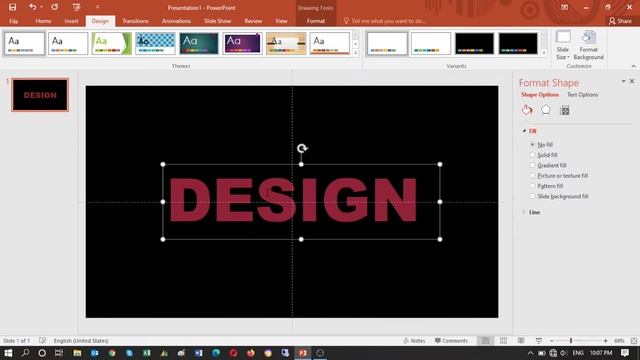Click the PowerPoint taskbar icon
This screenshot has height=360, width=640.
click(x=302, y=353)
